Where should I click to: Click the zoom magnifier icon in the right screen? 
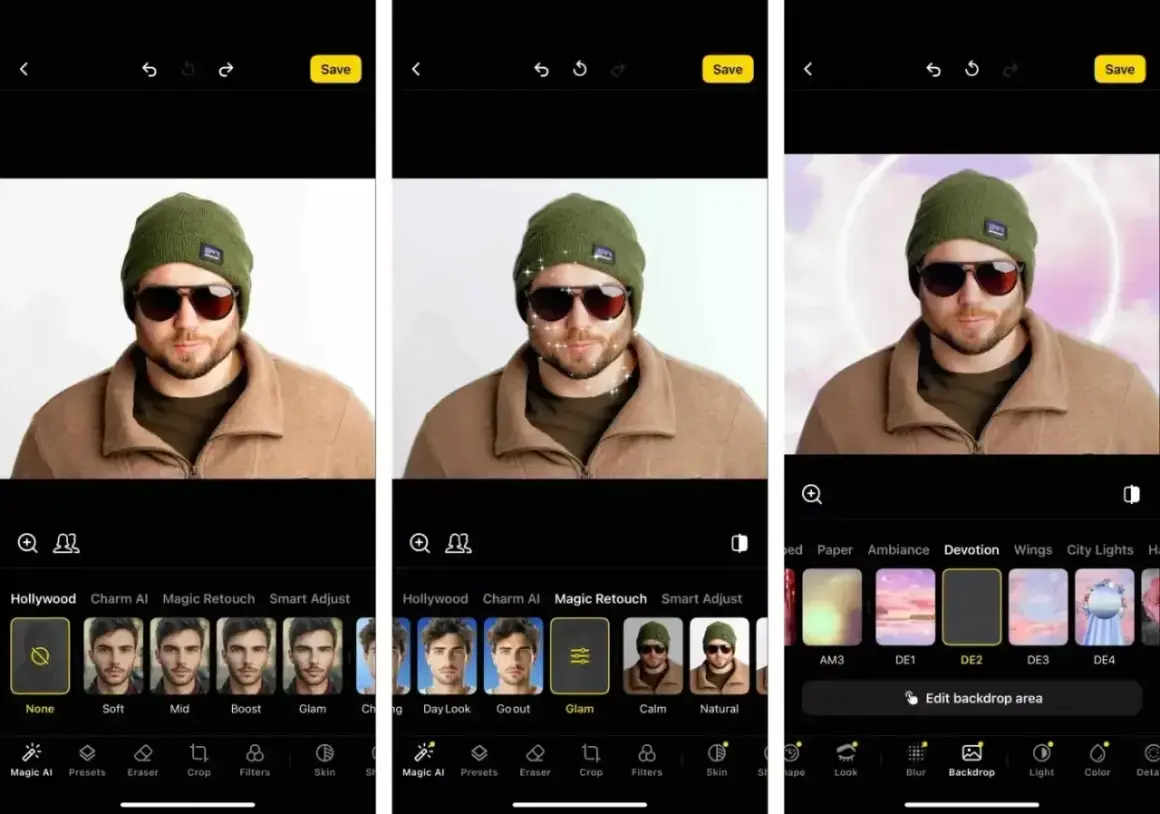(812, 494)
